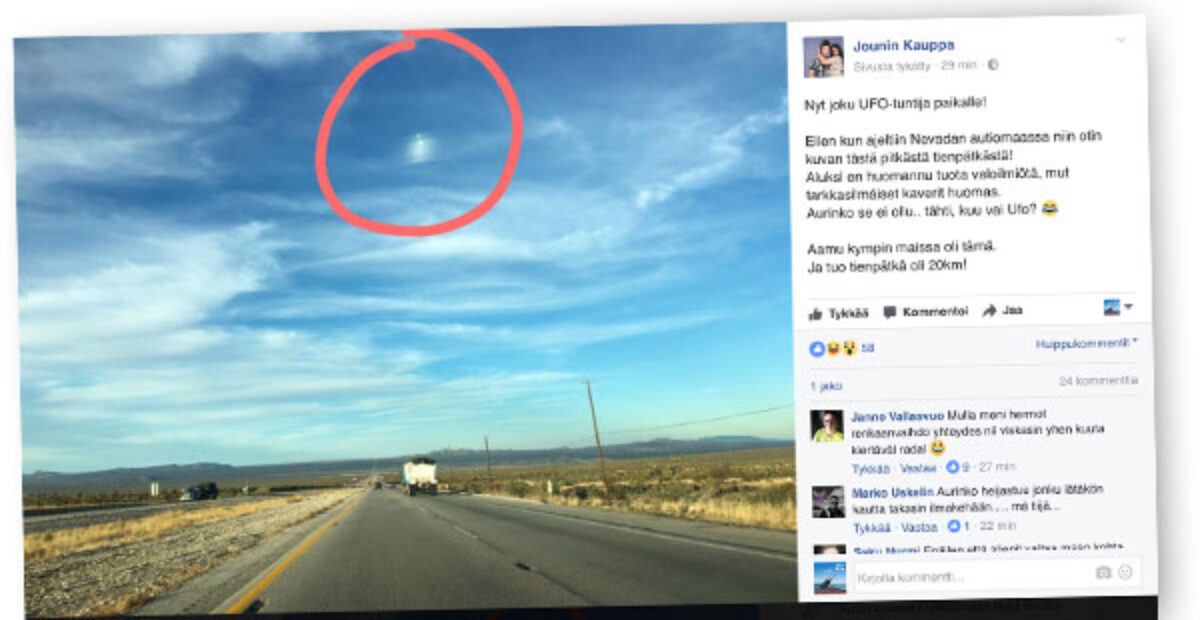Click the like reaction icon on Janne's comment
Viewport: 1200px width, 620px height.
click(952, 467)
